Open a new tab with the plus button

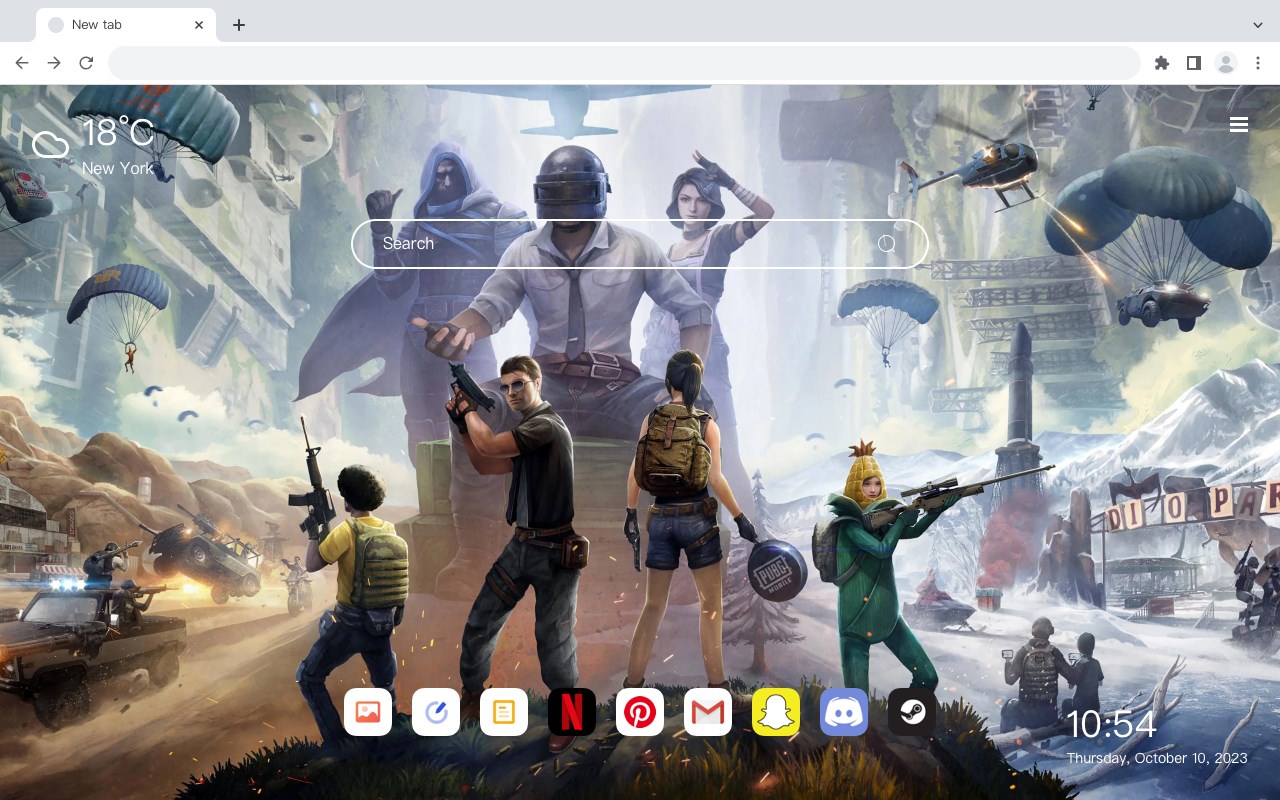click(238, 25)
